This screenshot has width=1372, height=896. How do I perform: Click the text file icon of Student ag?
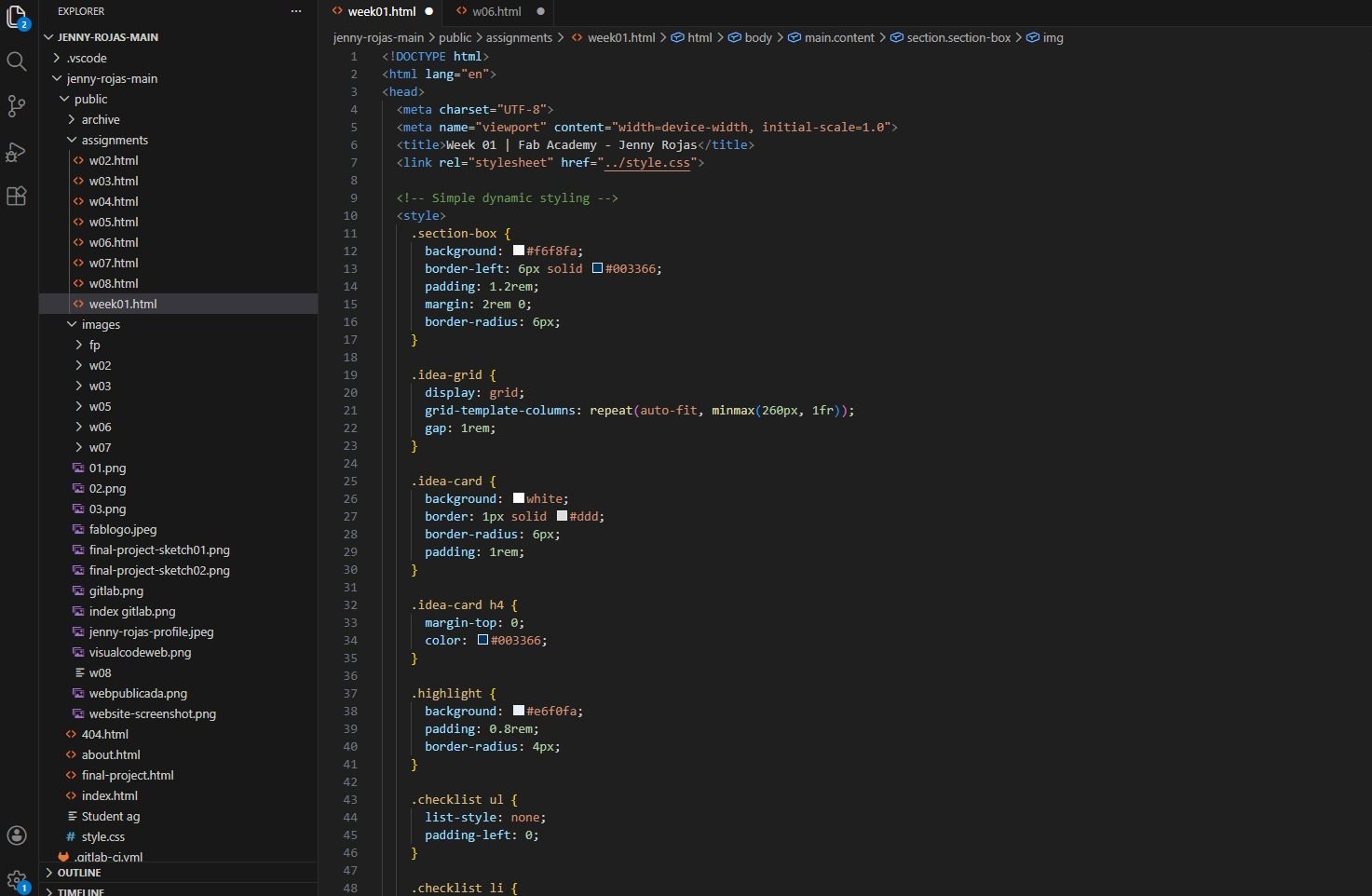(x=71, y=816)
